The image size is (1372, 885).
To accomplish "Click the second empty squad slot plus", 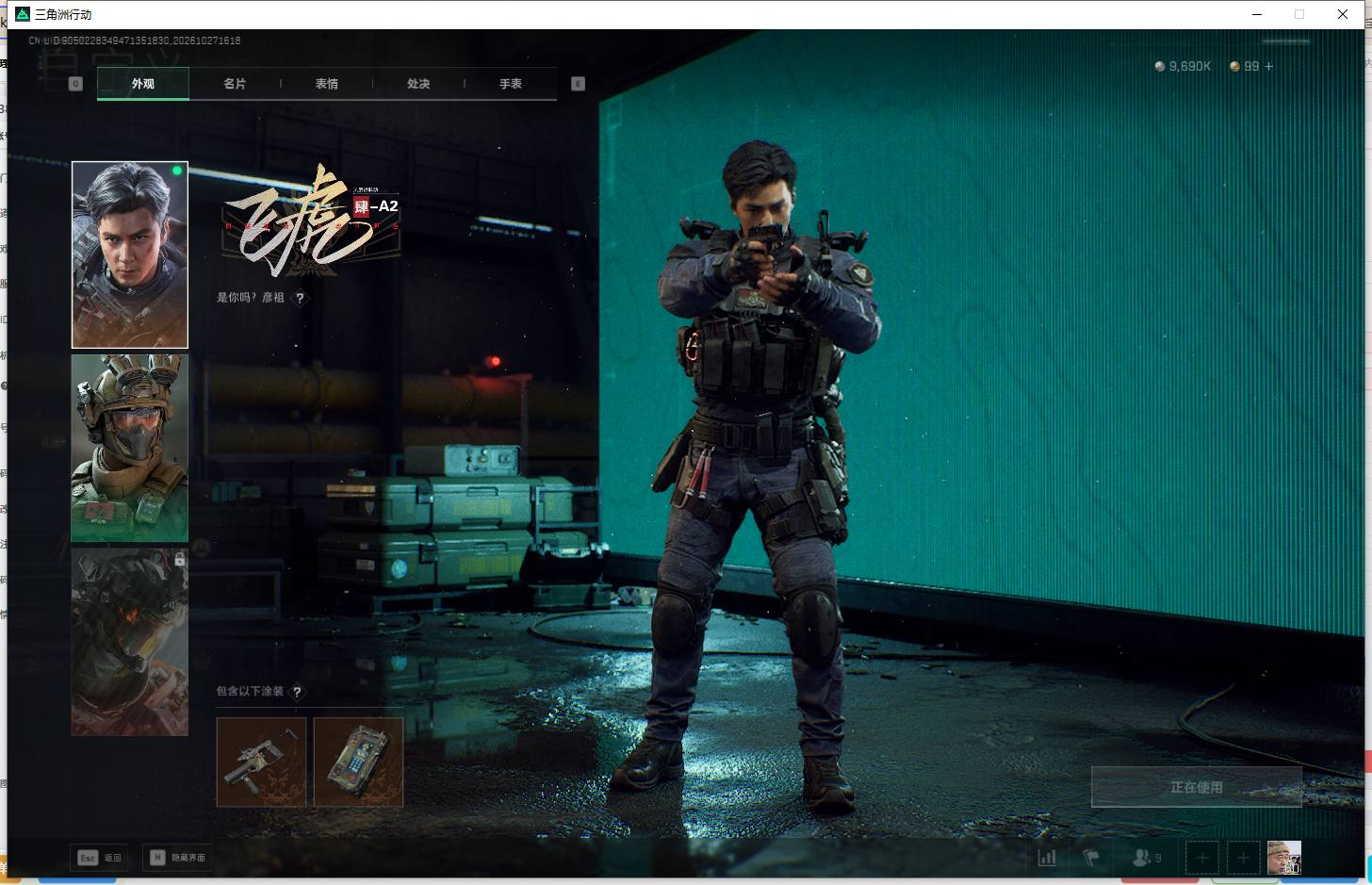I will pos(1243,858).
